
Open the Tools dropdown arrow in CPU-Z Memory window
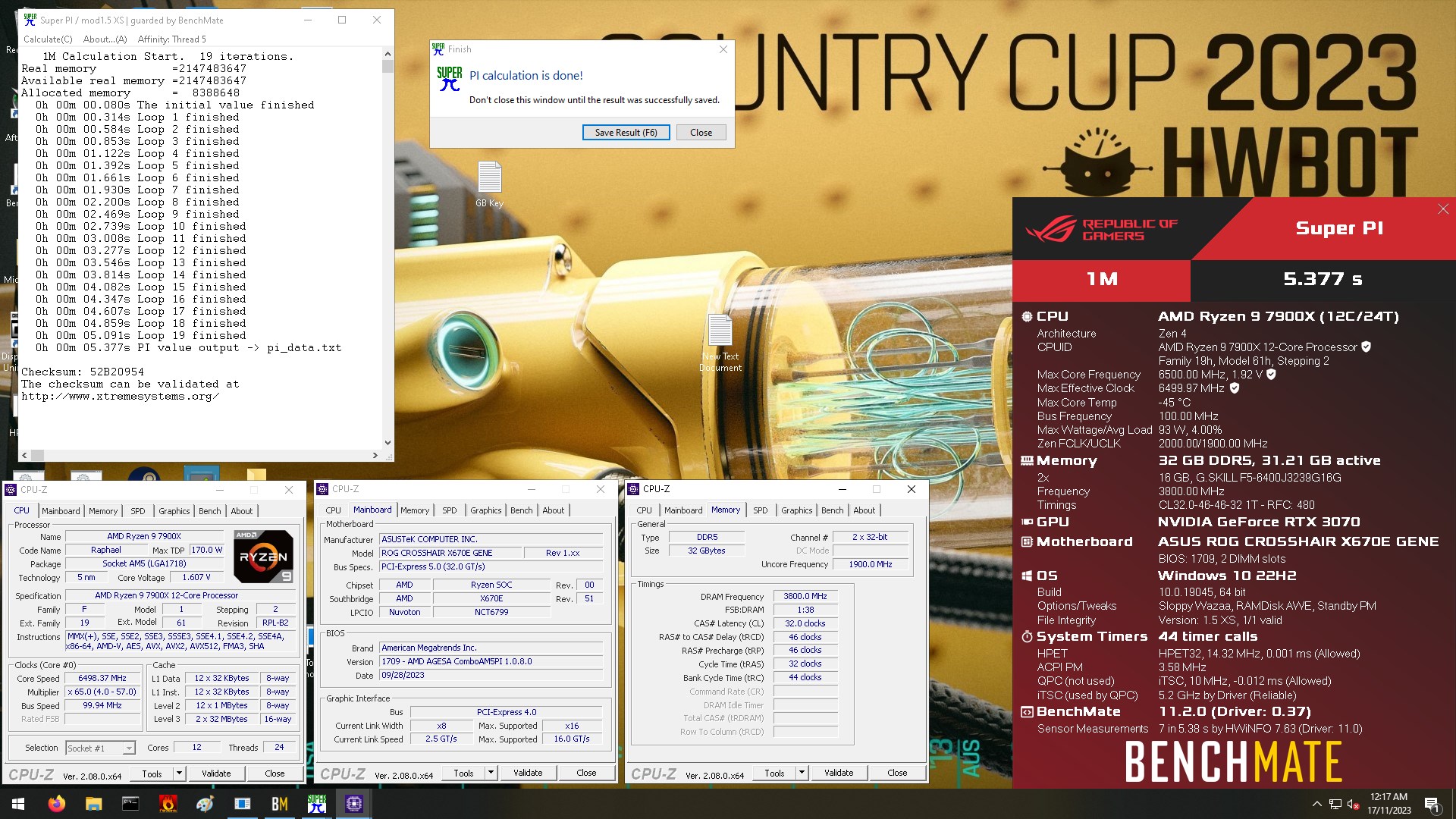pos(802,773)
